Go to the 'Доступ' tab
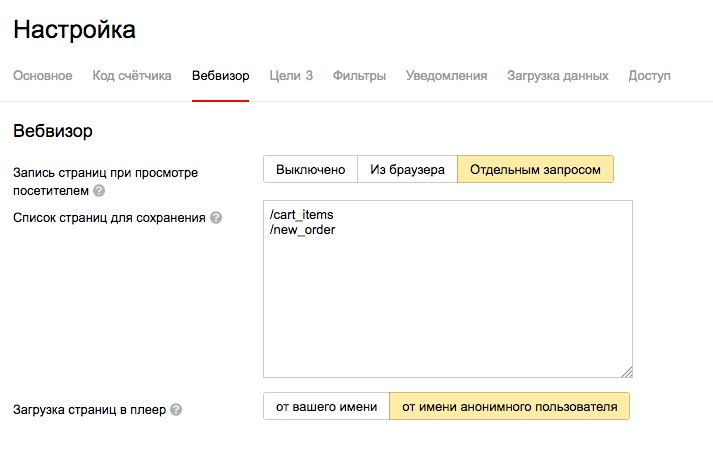Image resolution: width=713 pixels, height=475 pixels. coord(649,75)
